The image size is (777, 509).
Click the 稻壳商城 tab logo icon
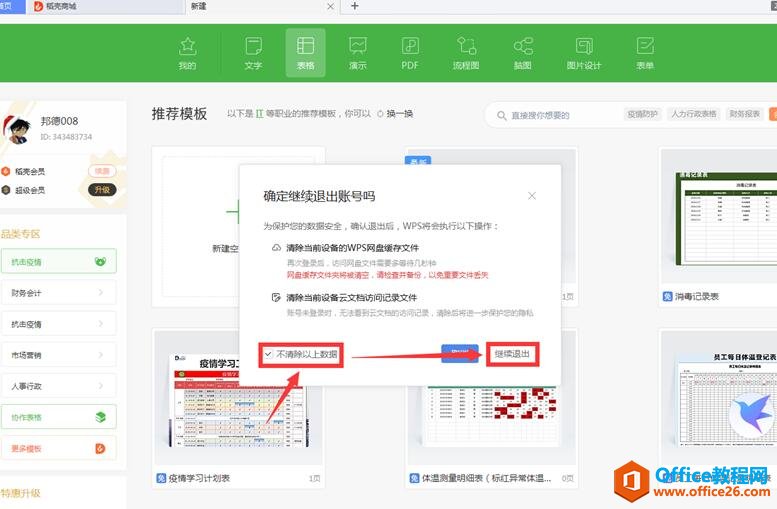click(38, 6)
